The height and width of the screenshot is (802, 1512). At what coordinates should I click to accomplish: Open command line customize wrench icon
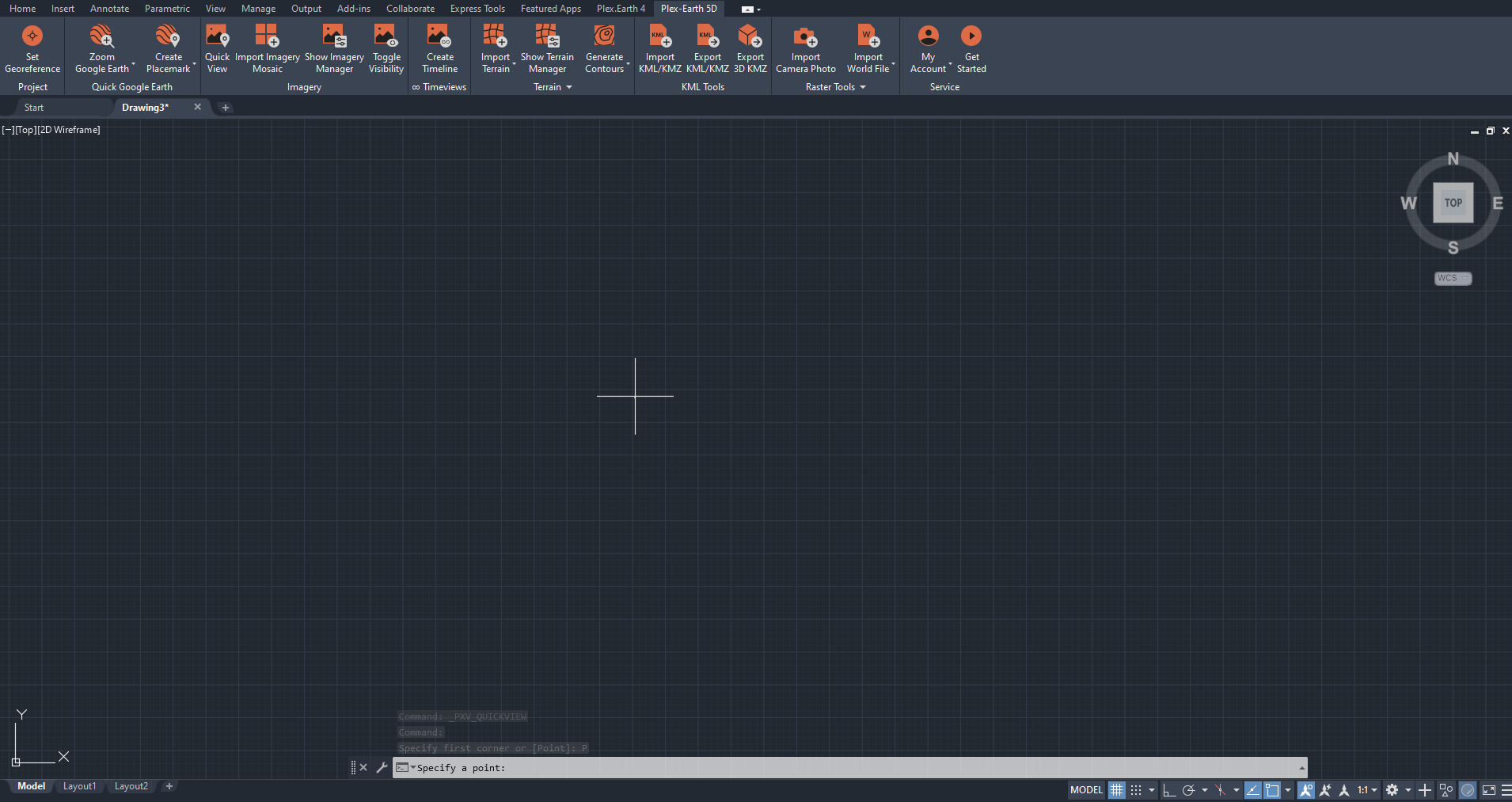[382, 767]
